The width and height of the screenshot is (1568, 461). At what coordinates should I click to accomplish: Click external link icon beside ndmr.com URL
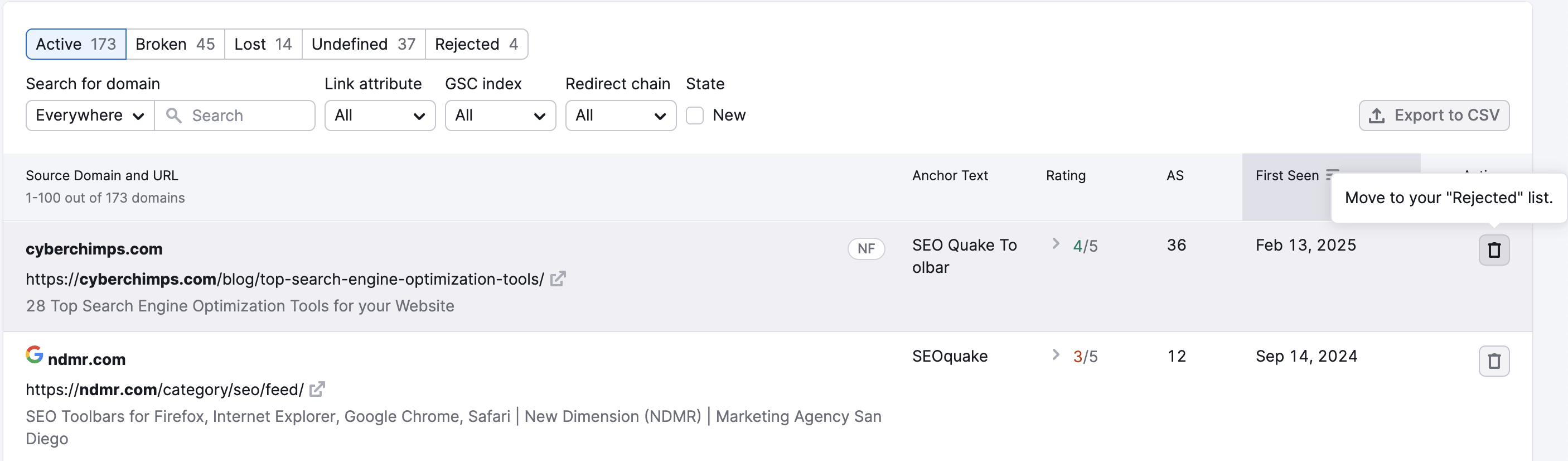[317, 390]
